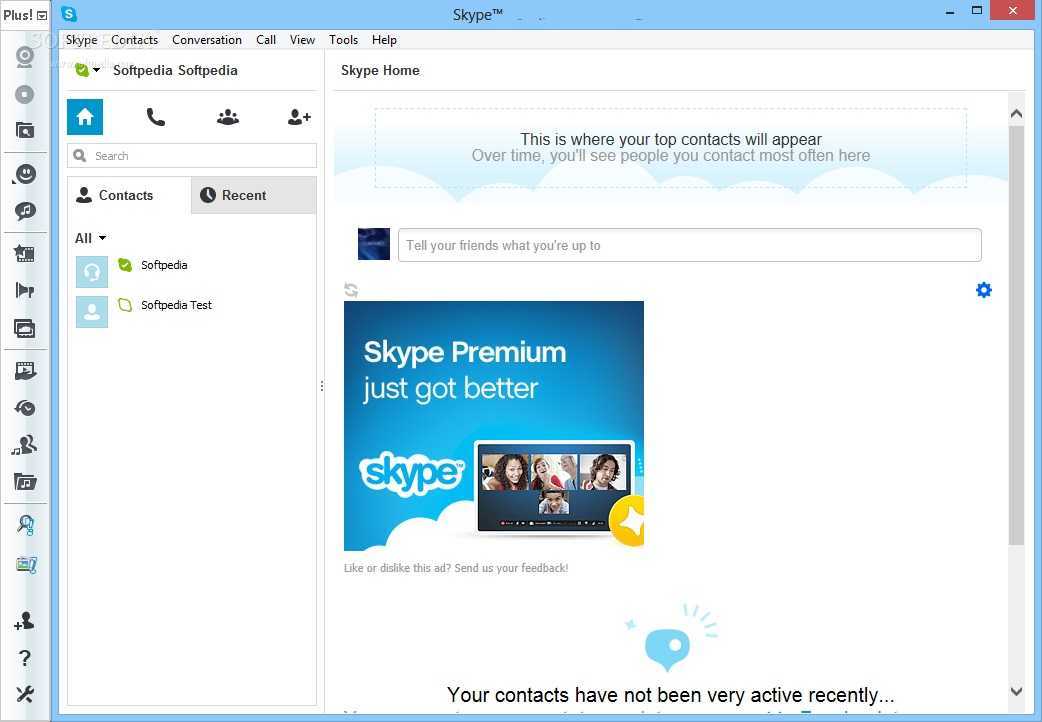The image size is (1042, 722).
Task: Click the scrollbar down arrow
Action: pyautogui.click(x=1016, y=691)
